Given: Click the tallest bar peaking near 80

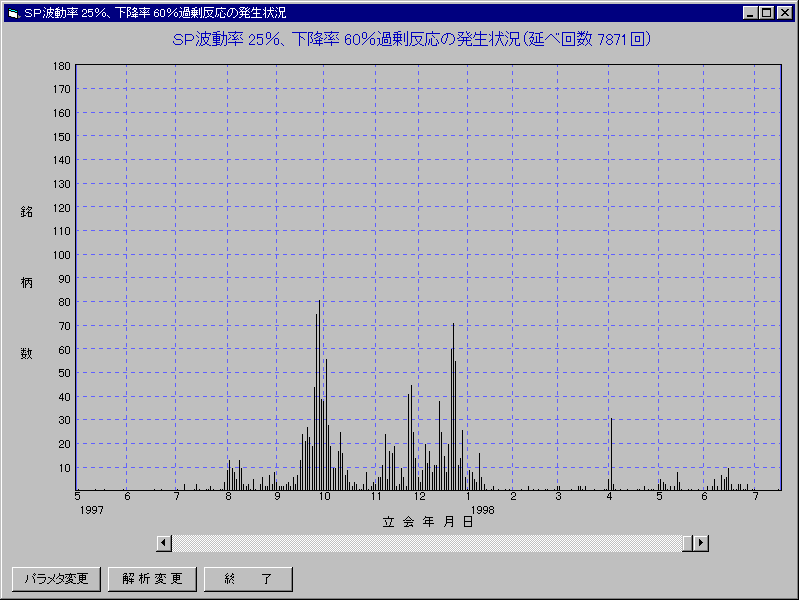Looking at the screenshot, I should point(319,400).
